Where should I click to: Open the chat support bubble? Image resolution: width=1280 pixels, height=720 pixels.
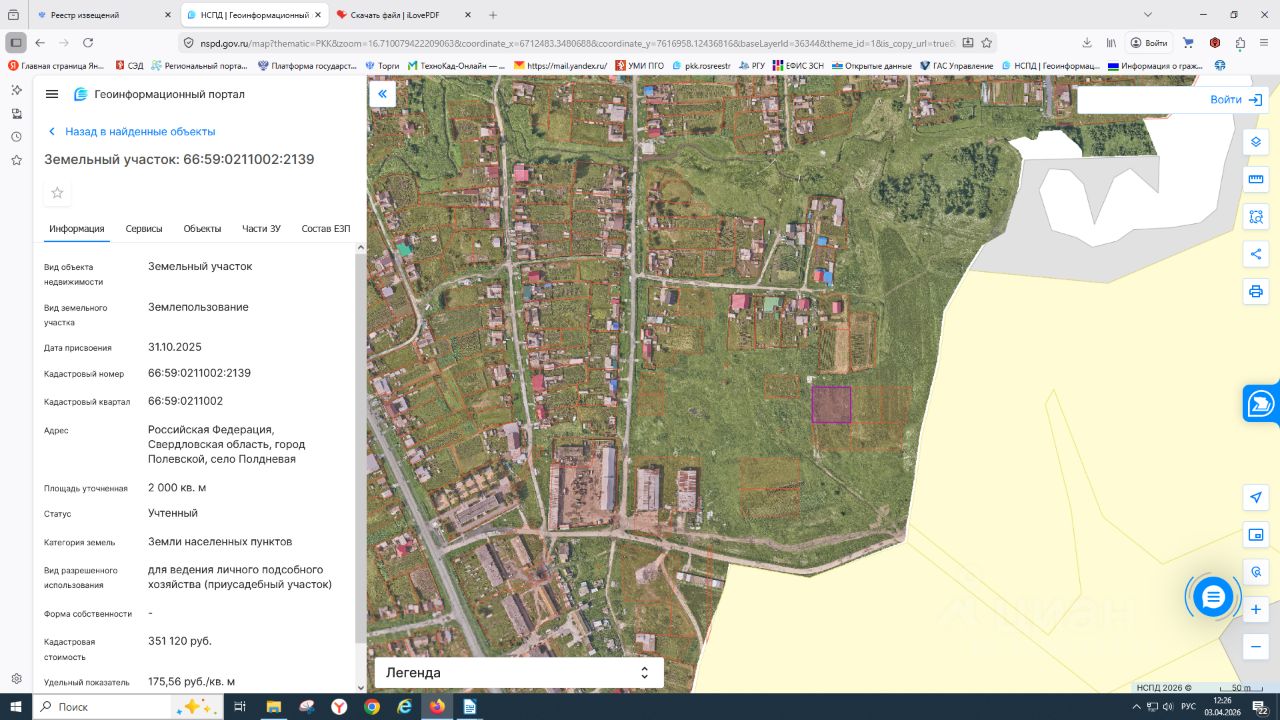(x=1213, y=597)
